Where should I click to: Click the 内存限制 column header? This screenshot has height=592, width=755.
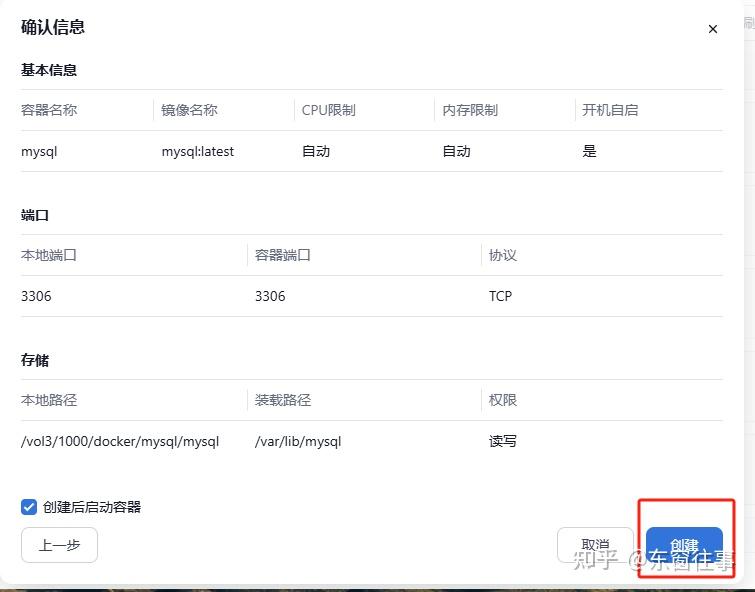[x=470, y=110]
